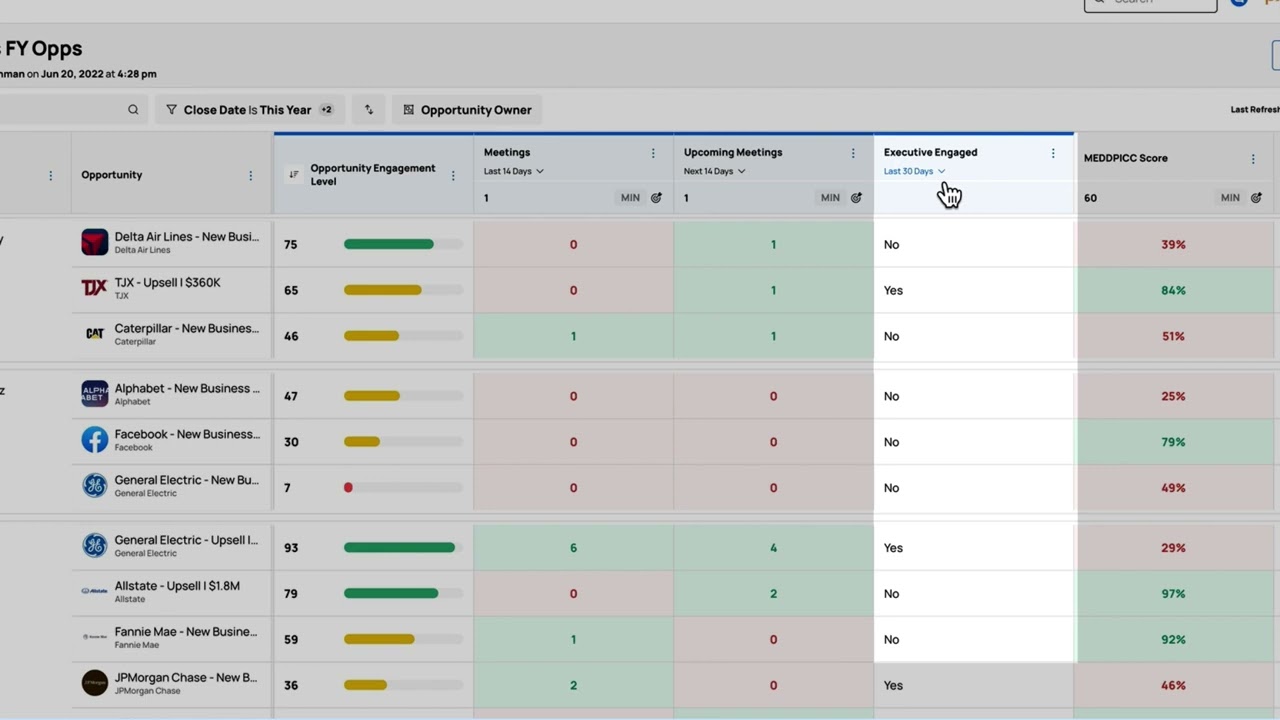Open the +2 additional filters badge
The width and height of the screenshot is (1280, 720).
(326, 110)
